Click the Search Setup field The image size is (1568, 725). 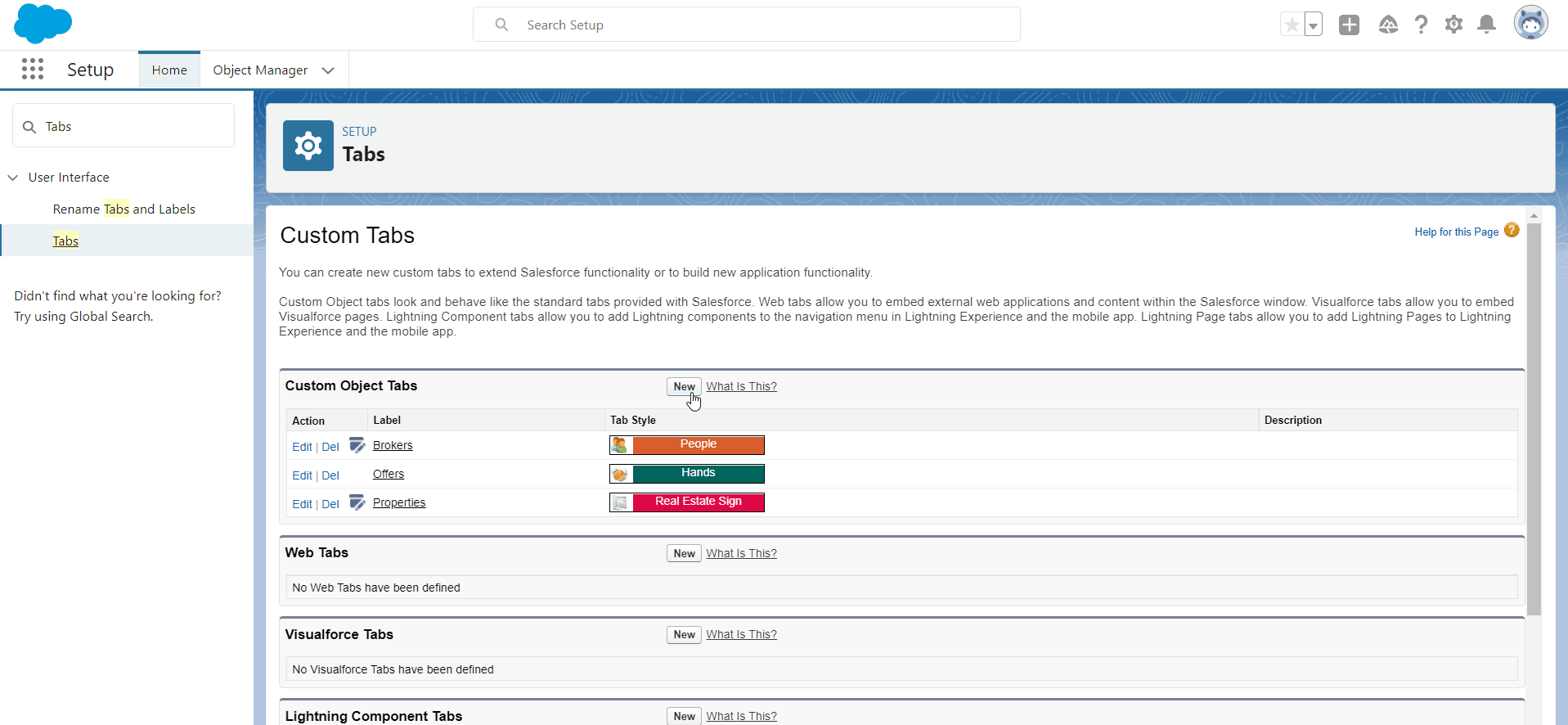747,25
